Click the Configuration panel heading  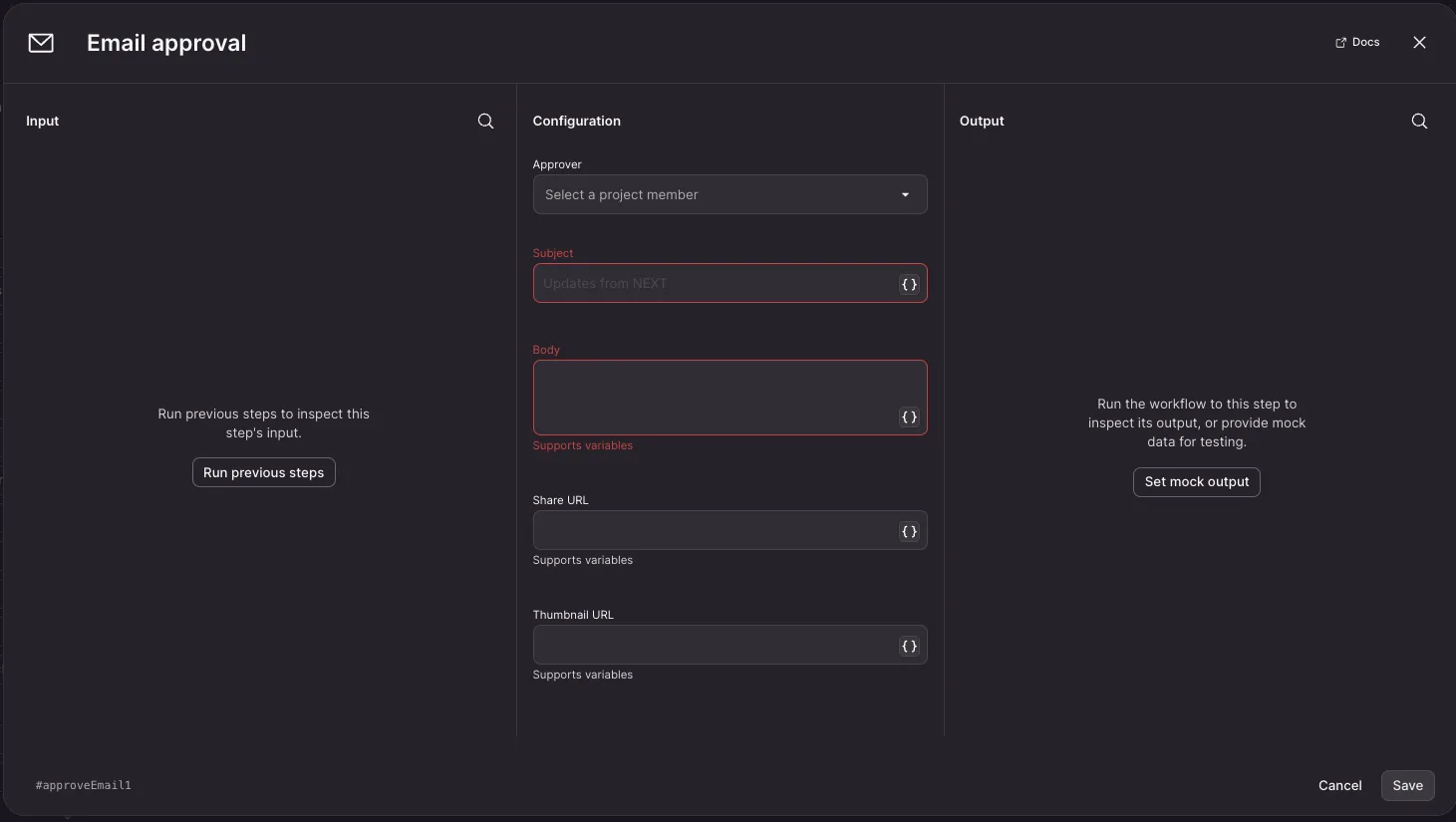click(576, 121)
